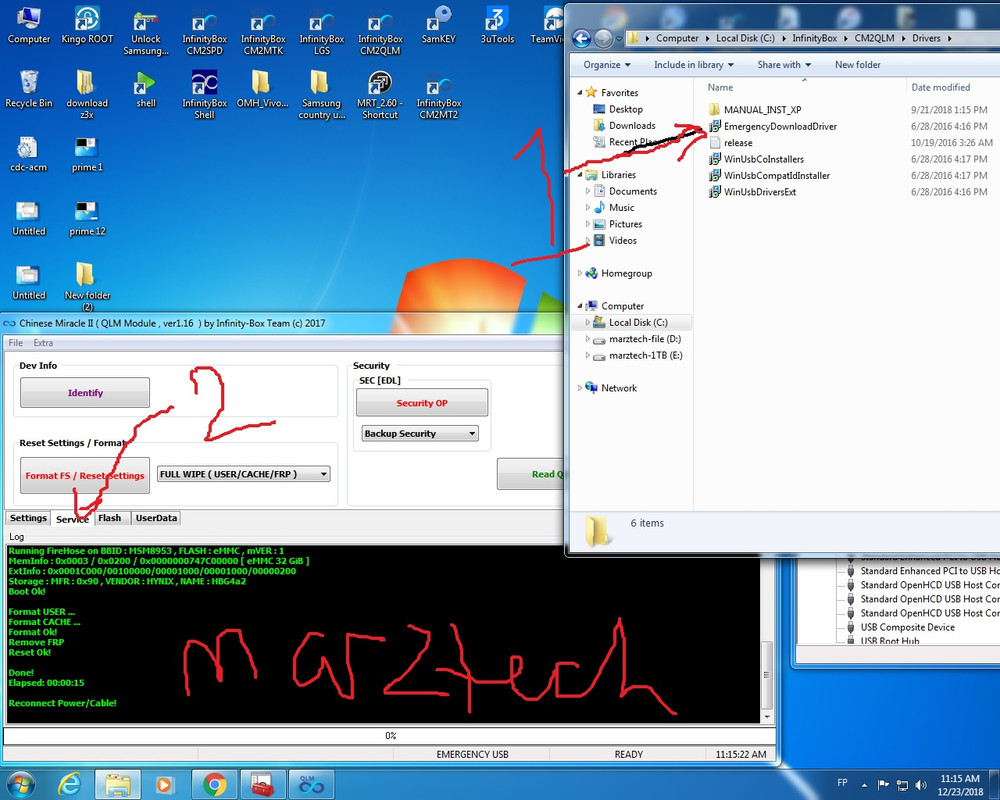Switch to the Service tab

click(x=72, y=519)
